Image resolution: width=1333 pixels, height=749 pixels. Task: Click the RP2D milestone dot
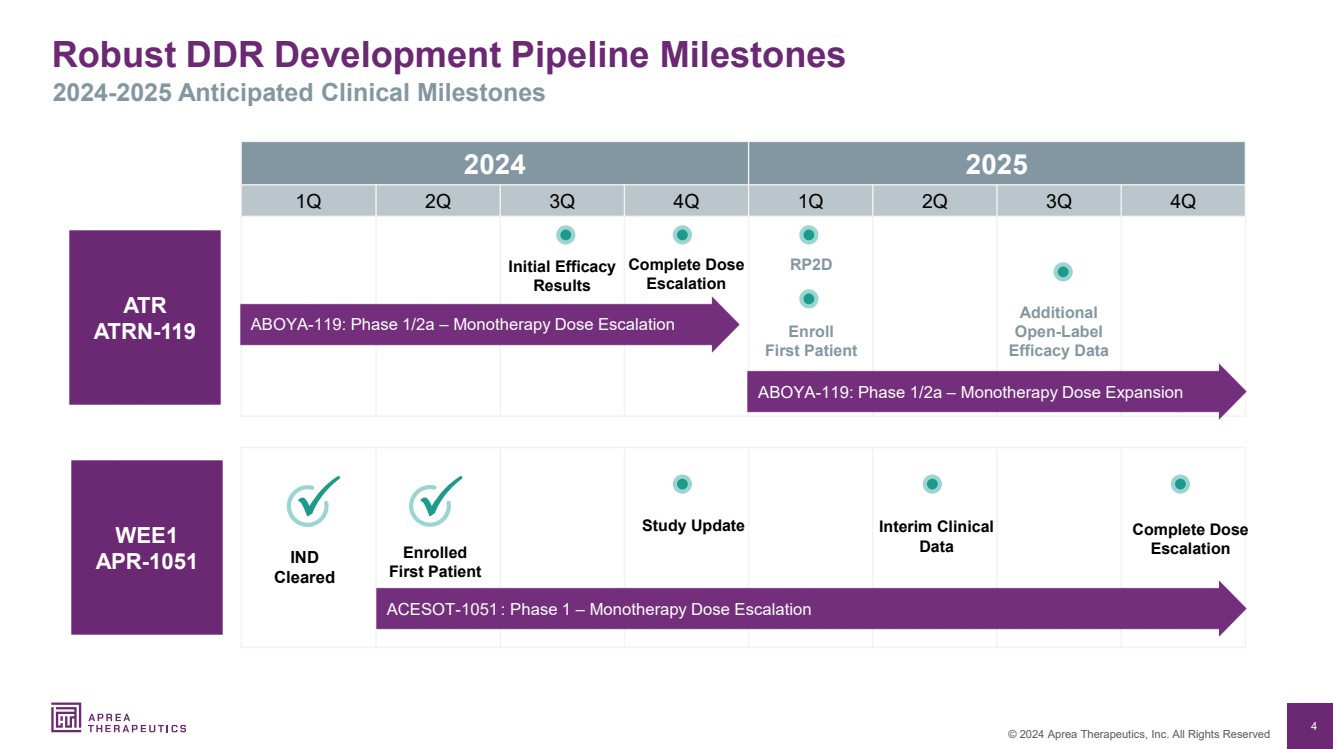click(809, 235)
